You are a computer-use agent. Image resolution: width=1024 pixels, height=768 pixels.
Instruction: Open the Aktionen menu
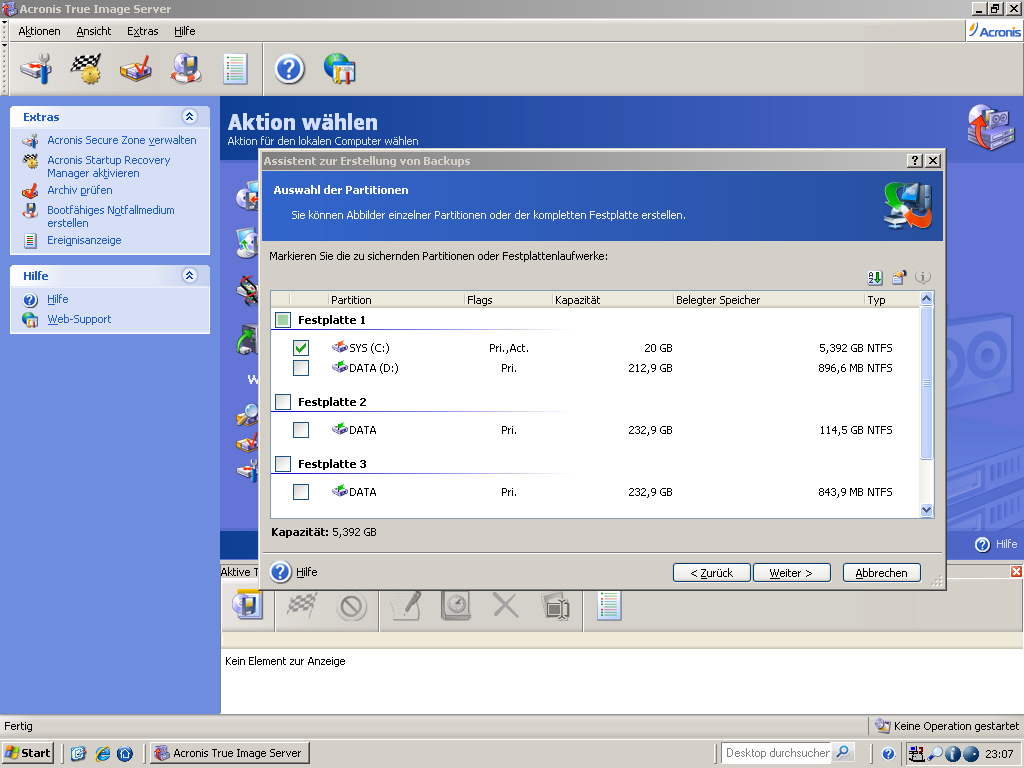pyautogui.click(x=39, y=31)
